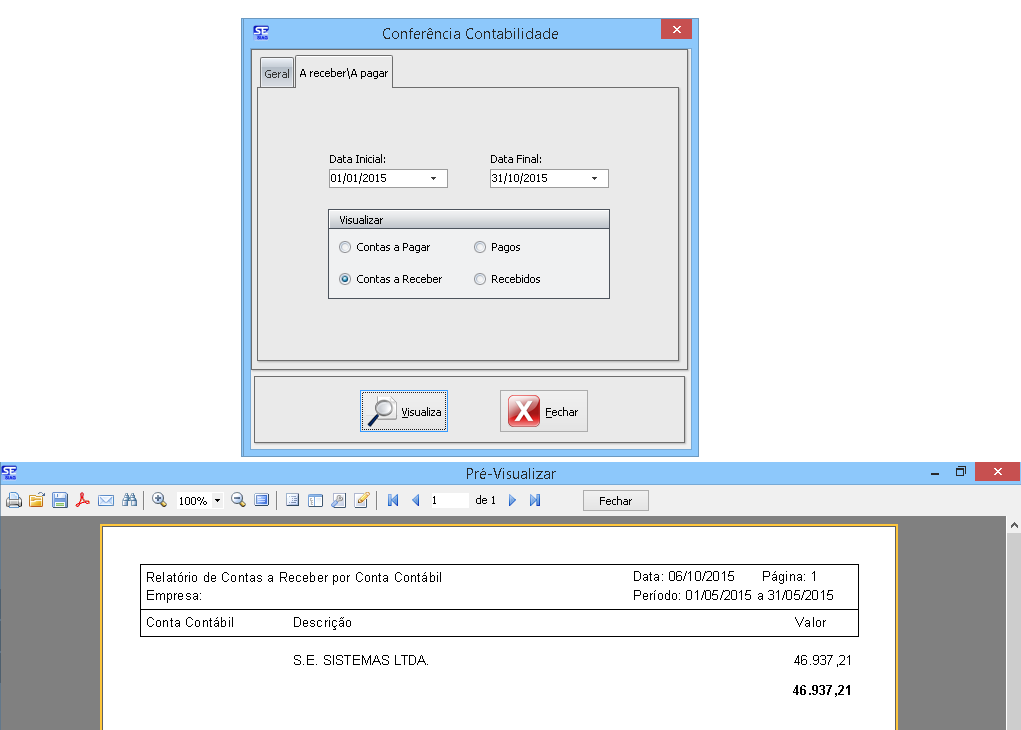Click the Fechar button with red X

pyautogui.click(x=544, y=411)
